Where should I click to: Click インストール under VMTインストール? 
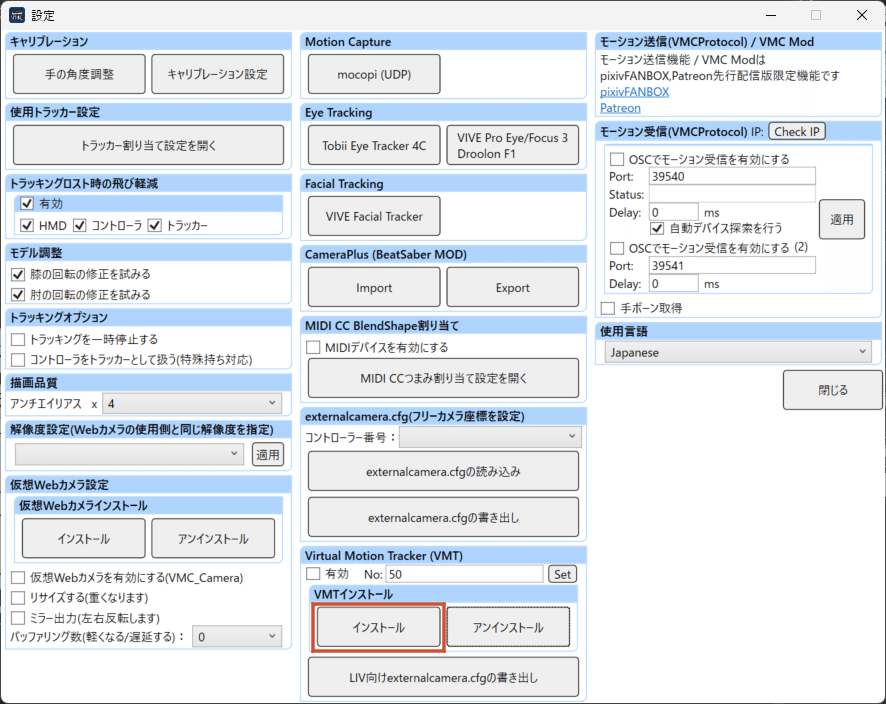point(379,627)
